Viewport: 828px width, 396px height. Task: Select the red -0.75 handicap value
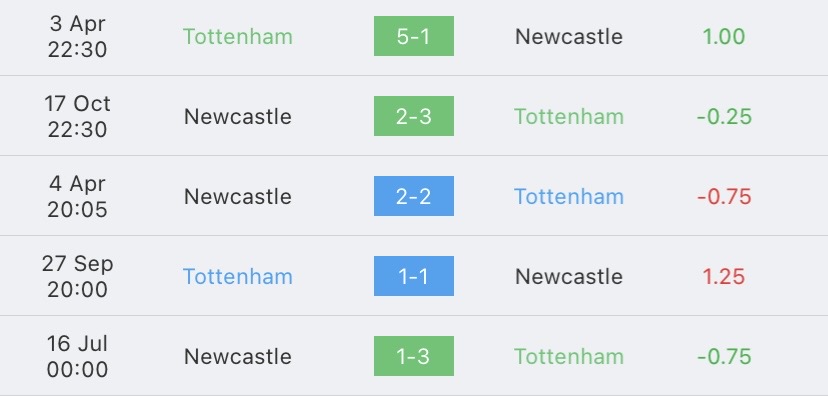click(724, 196)
